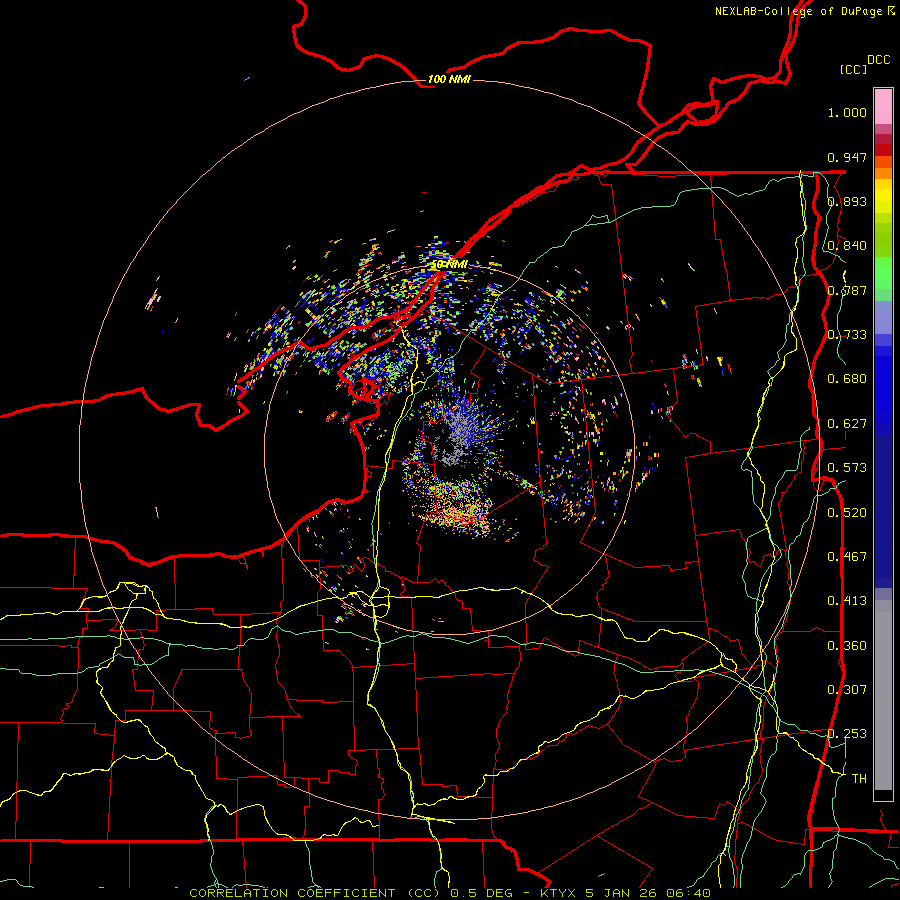Image resolution: width=900 pixels, height=900 pixels.
Task: Select the 0.947 scale value
Action: point(847,157)
